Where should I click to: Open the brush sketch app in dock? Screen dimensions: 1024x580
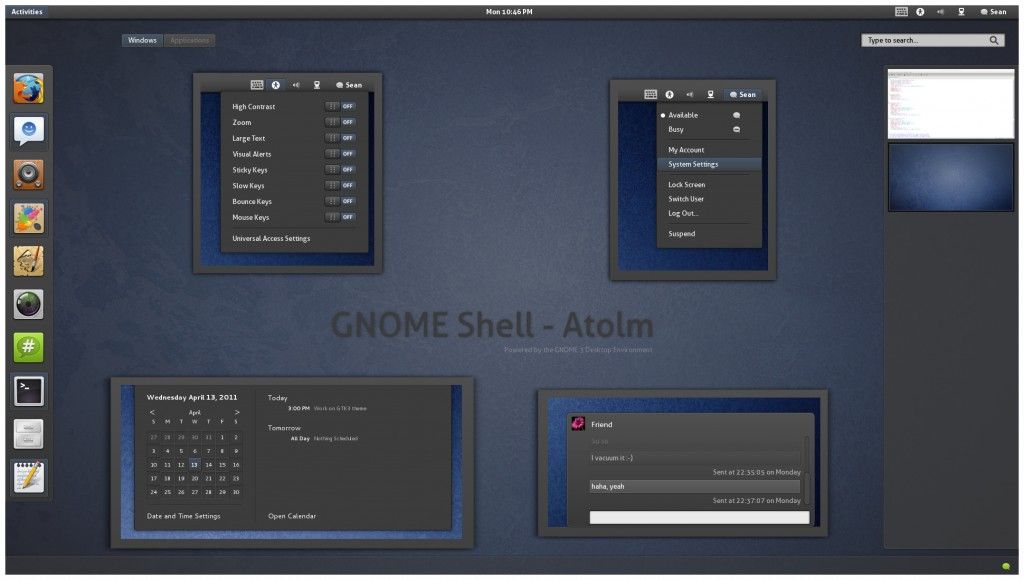pyautogui.click(x=29, y=261)
